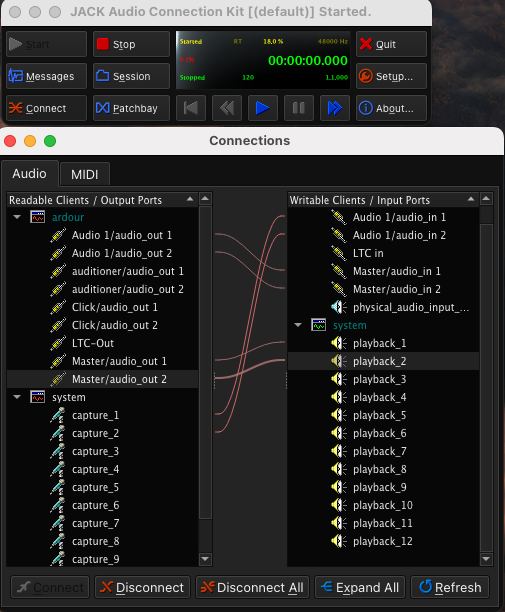Sort by Readable Clients / Output Ports header
Screen dimensions: 505x612
102,200
